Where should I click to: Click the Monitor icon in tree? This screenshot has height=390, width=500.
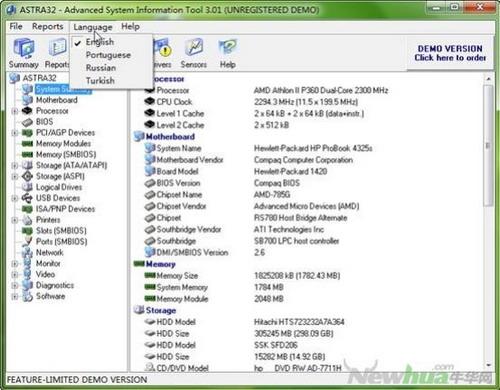(x=27, y=264)
